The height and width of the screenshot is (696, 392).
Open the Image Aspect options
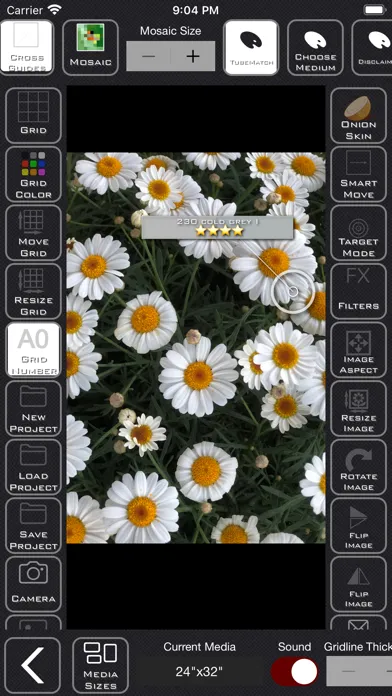(x=358, y=350)
